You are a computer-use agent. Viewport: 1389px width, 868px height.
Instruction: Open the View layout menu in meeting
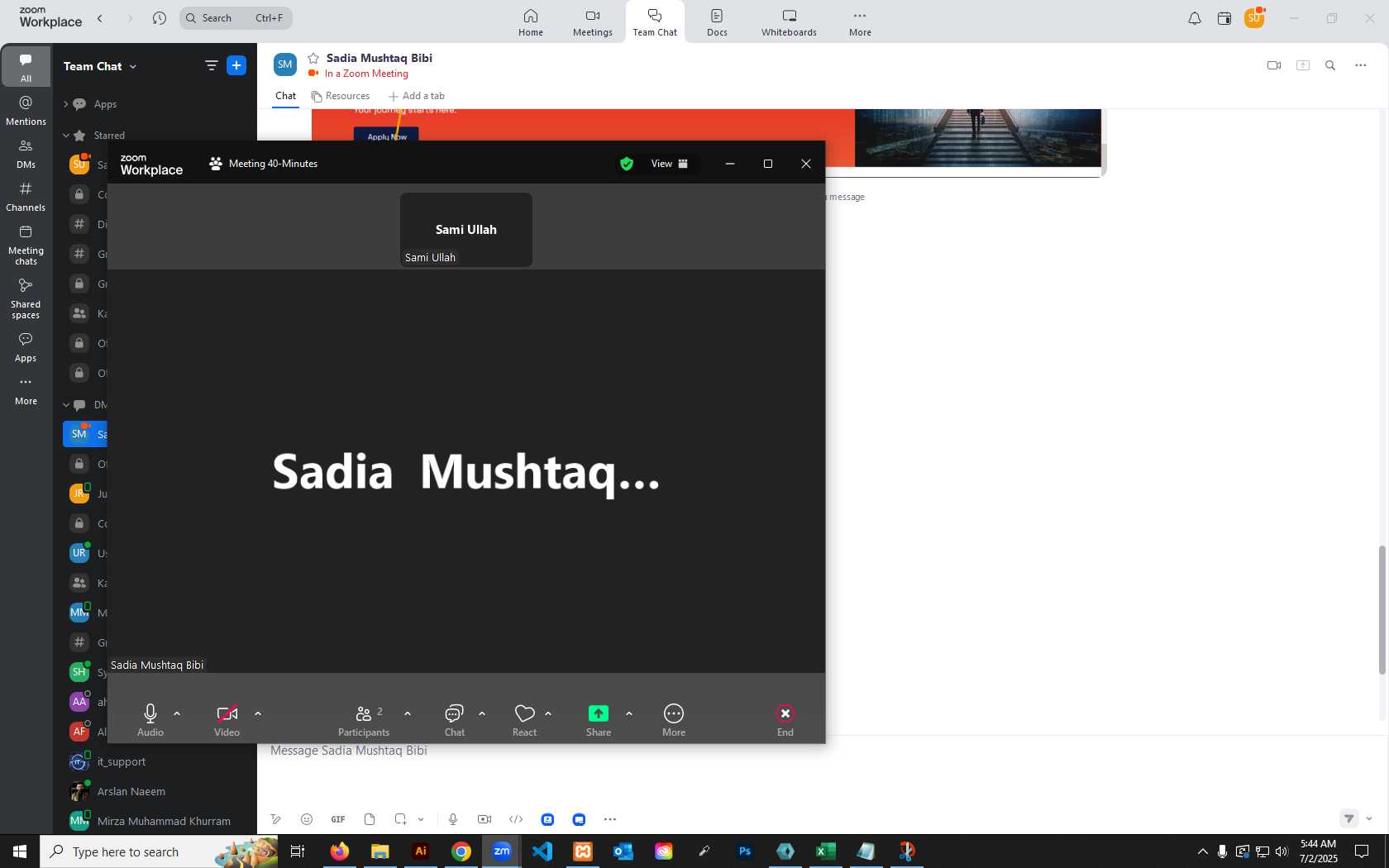[670, 164]
